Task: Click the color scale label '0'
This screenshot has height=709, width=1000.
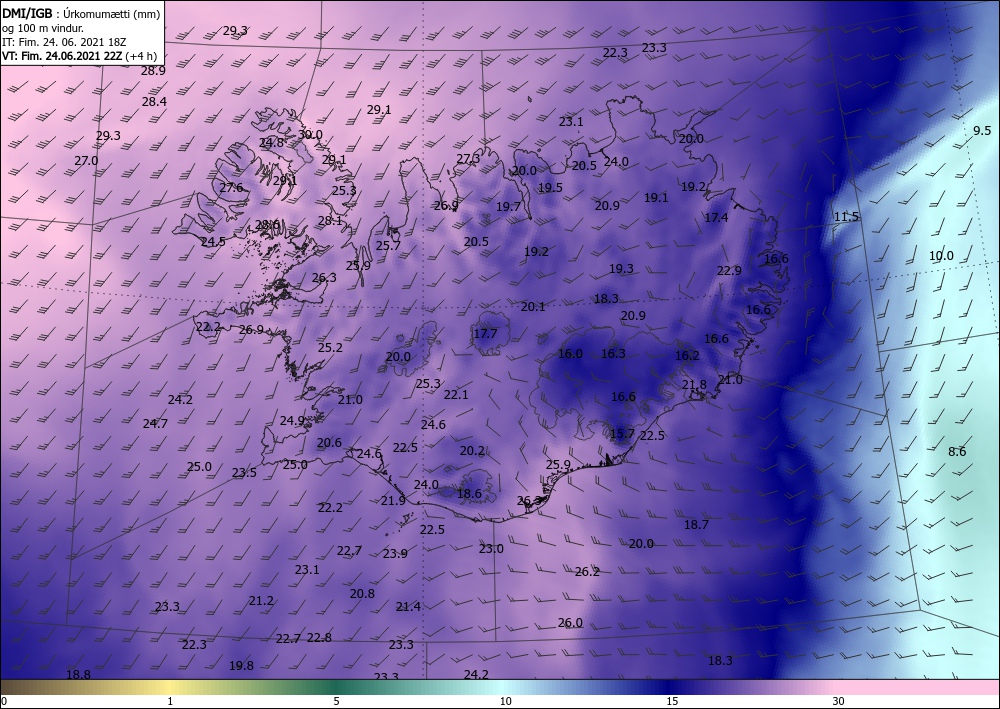Action: pyautogui.click(x=4, y=701)
